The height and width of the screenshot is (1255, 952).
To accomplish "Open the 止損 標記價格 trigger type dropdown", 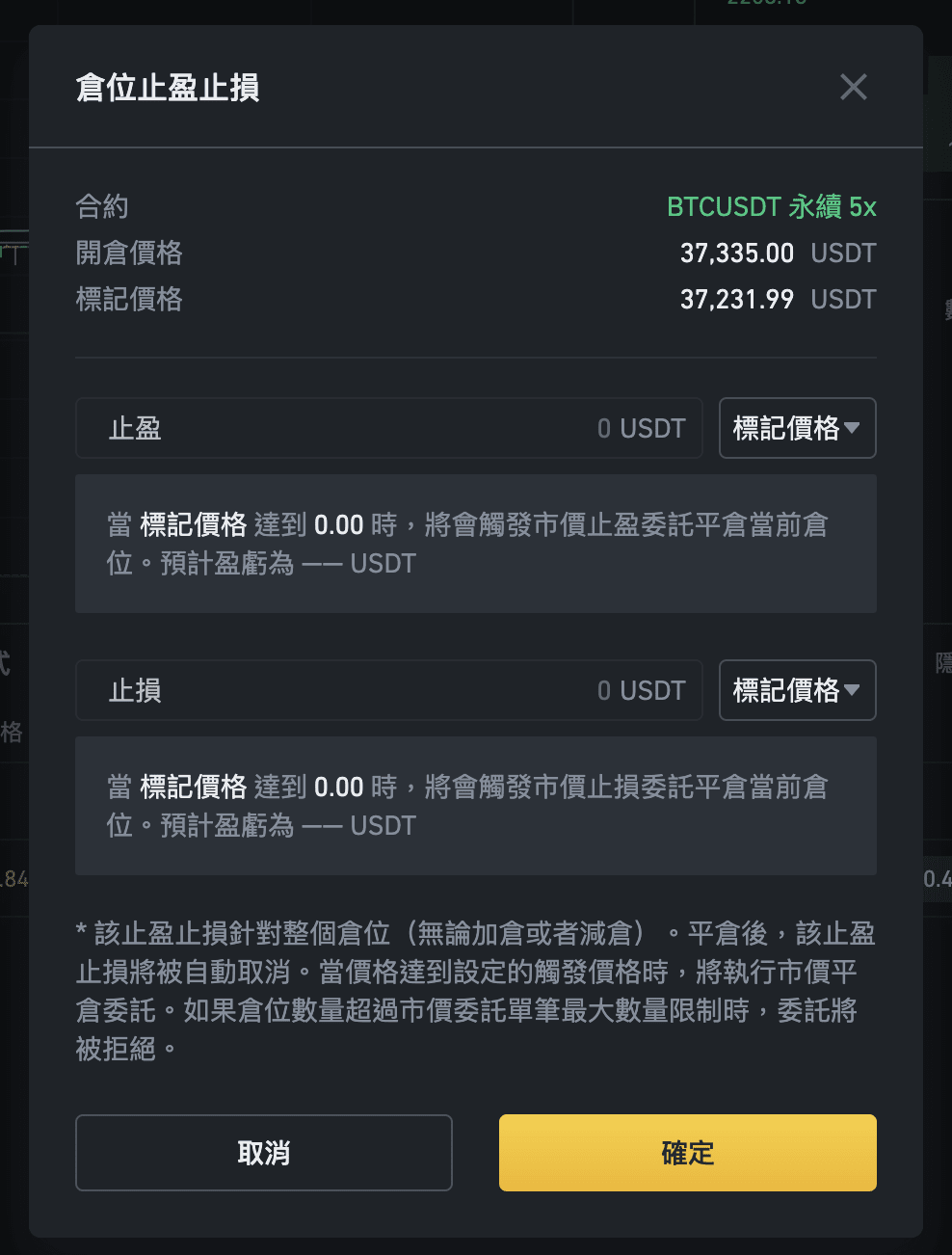I will pos(798,690).
